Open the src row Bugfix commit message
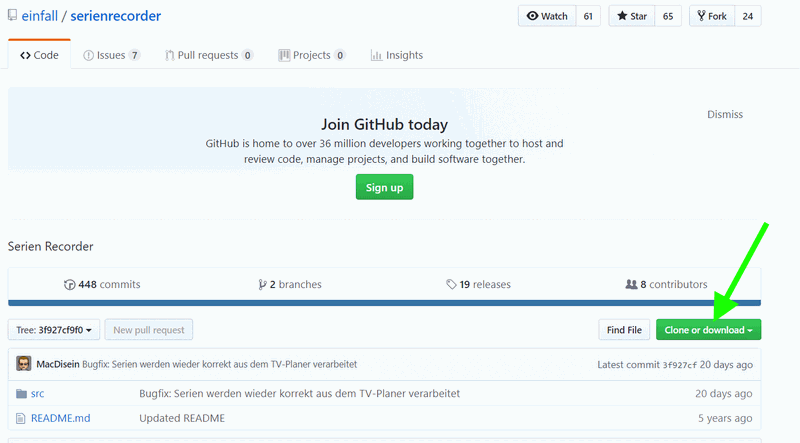Screen dimensions: 800x443 (299, 393)
